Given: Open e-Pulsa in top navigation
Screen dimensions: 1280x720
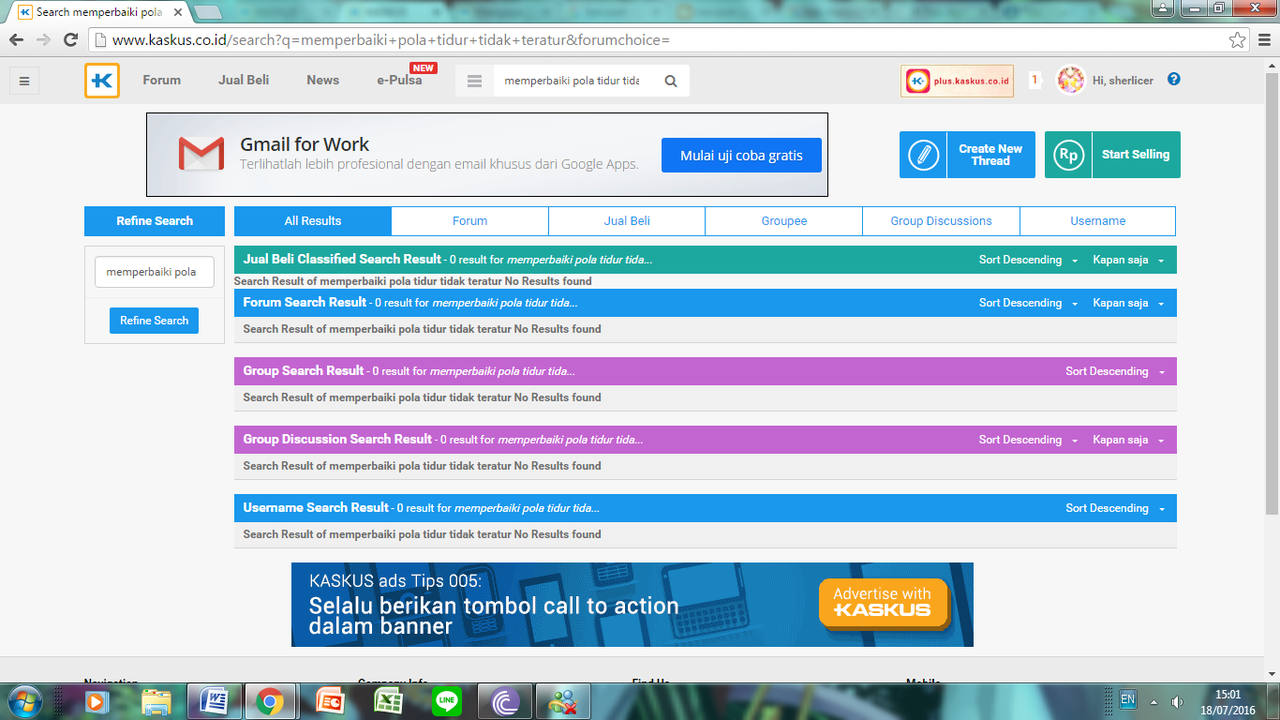Looking at the screenshot, I should click(x=400, y=80).
